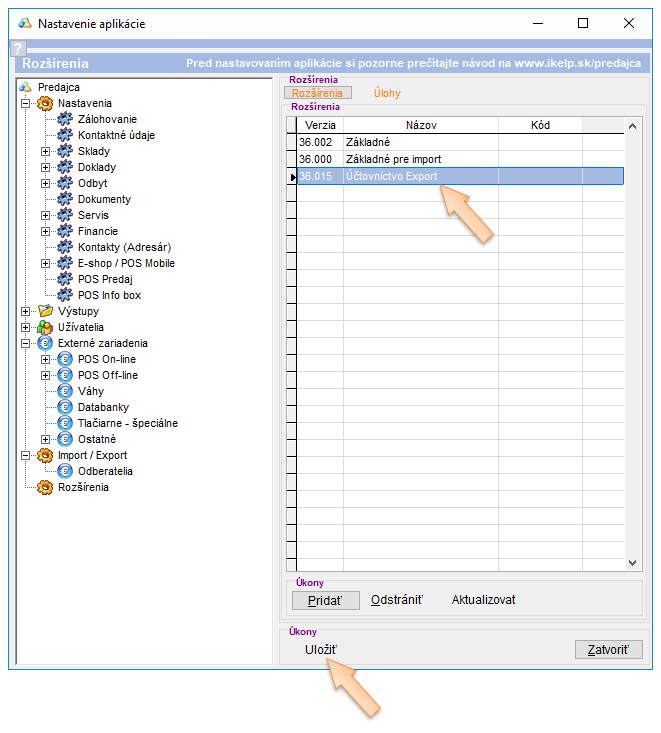
Task: Click the Váhy euro icon
Action: (66, 391)
